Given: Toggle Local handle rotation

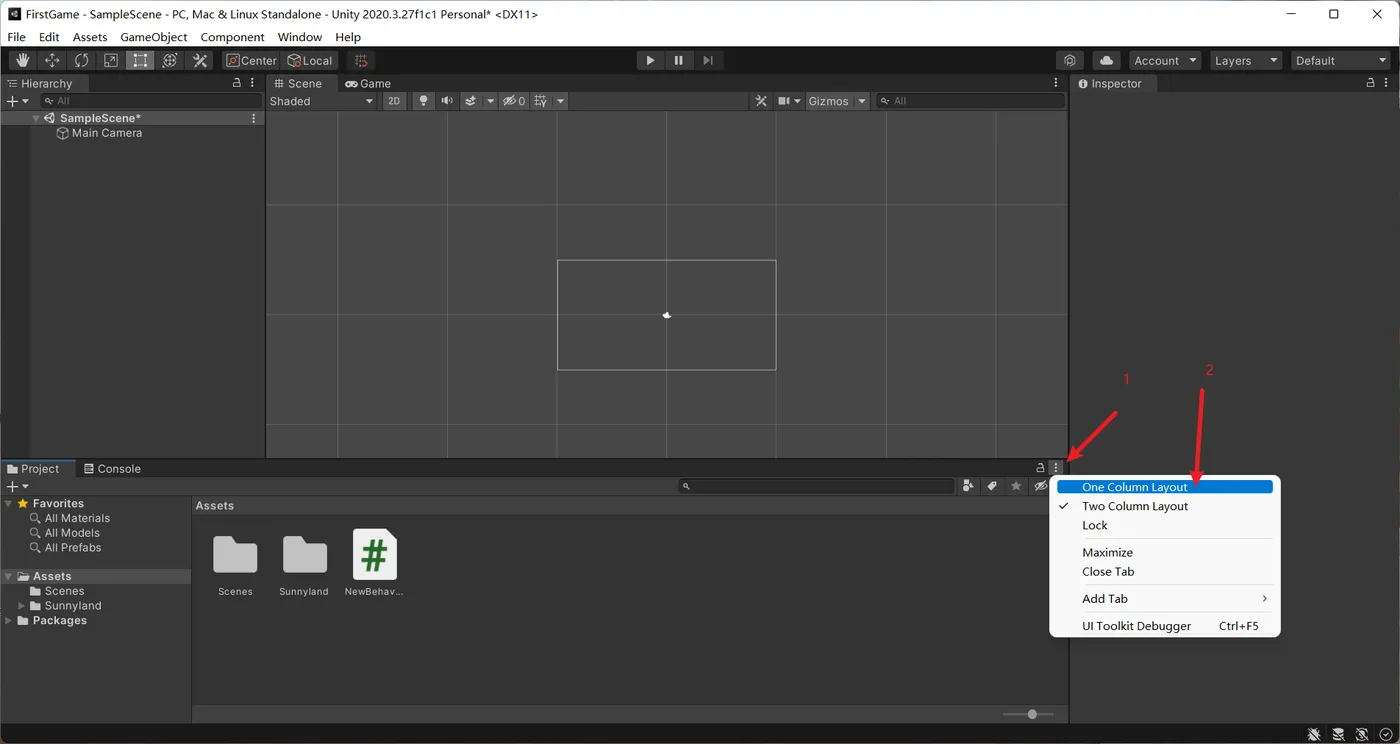Looking at the screenshot, I should pyautogui.click(x=310, y=61).
